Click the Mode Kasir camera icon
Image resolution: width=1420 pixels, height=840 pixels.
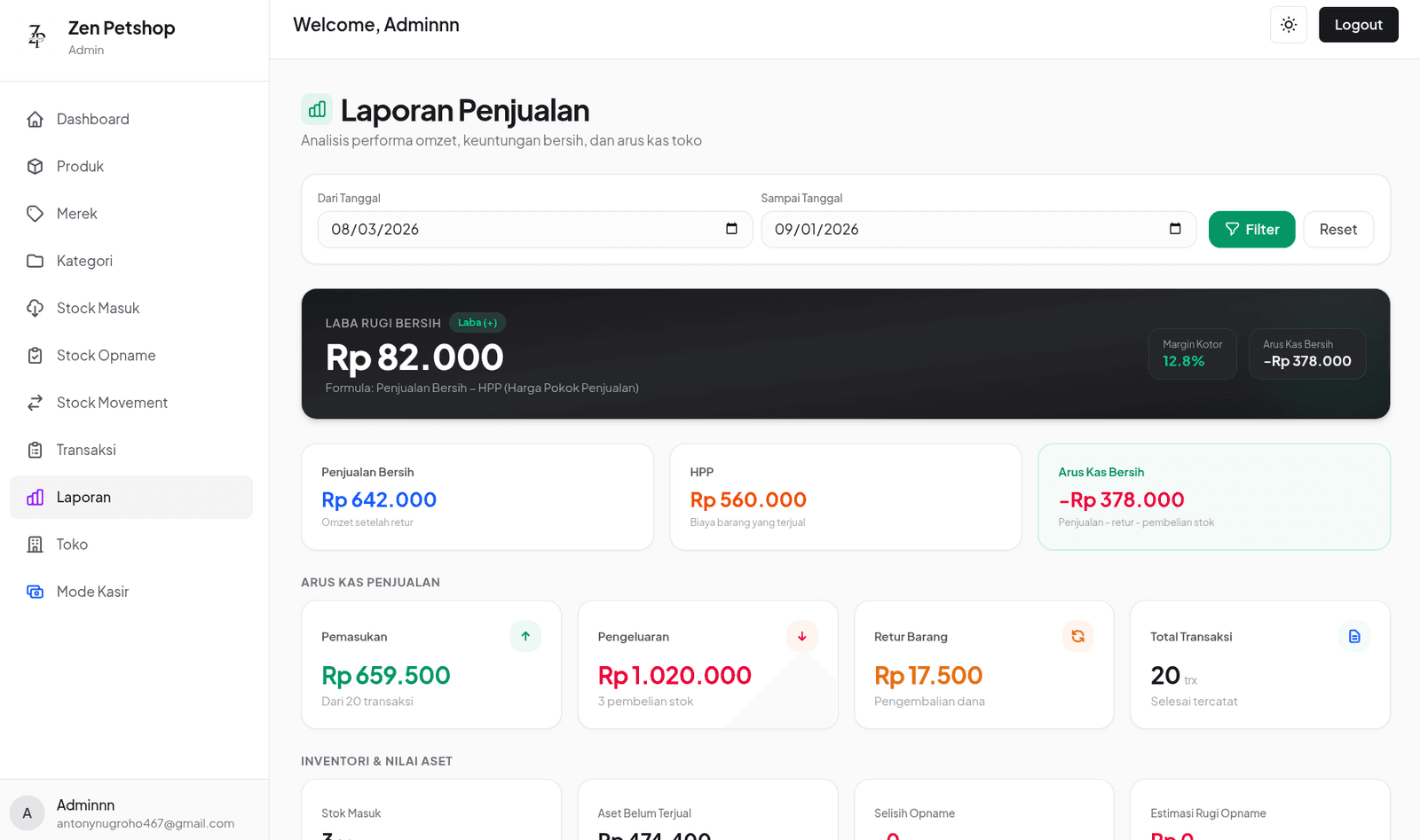tap(35, 592)
